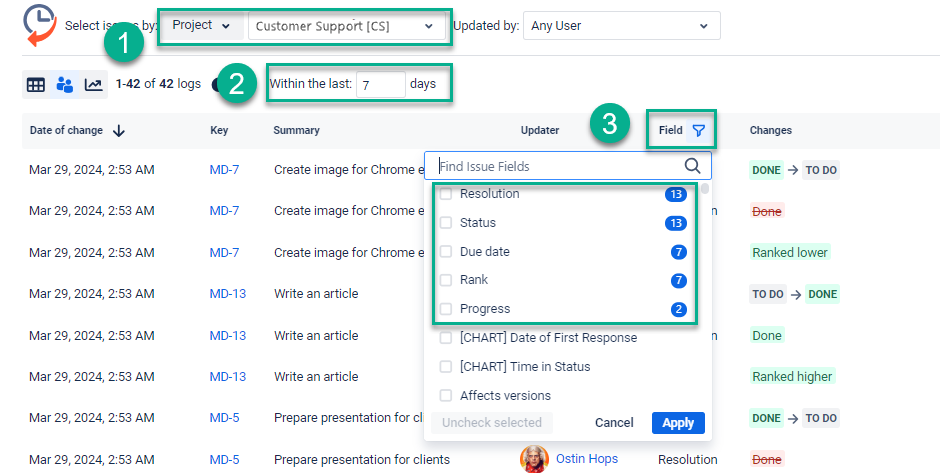
Task: Open the chart view icon
Action: pos(93,85)
